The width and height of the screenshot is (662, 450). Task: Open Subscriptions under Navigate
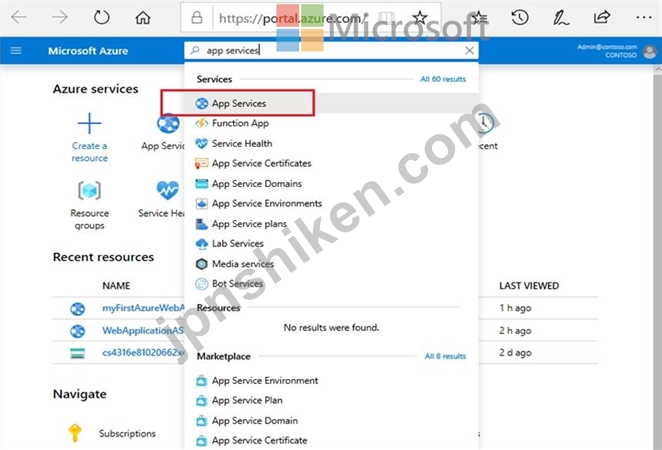click(127, 433)
